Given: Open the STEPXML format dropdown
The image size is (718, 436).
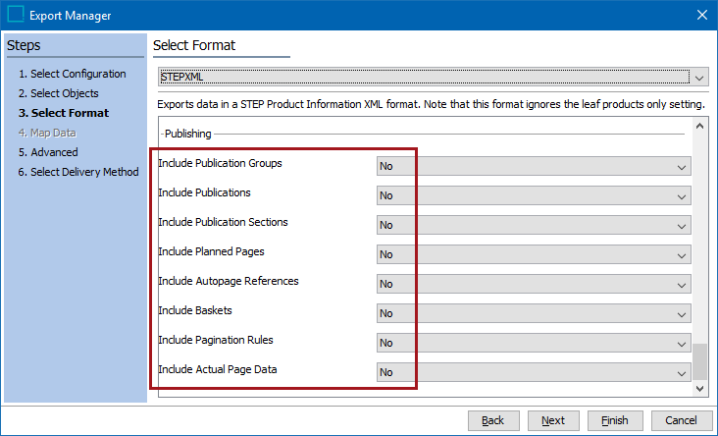Looking at the screenshot, I should coord(433,77).
